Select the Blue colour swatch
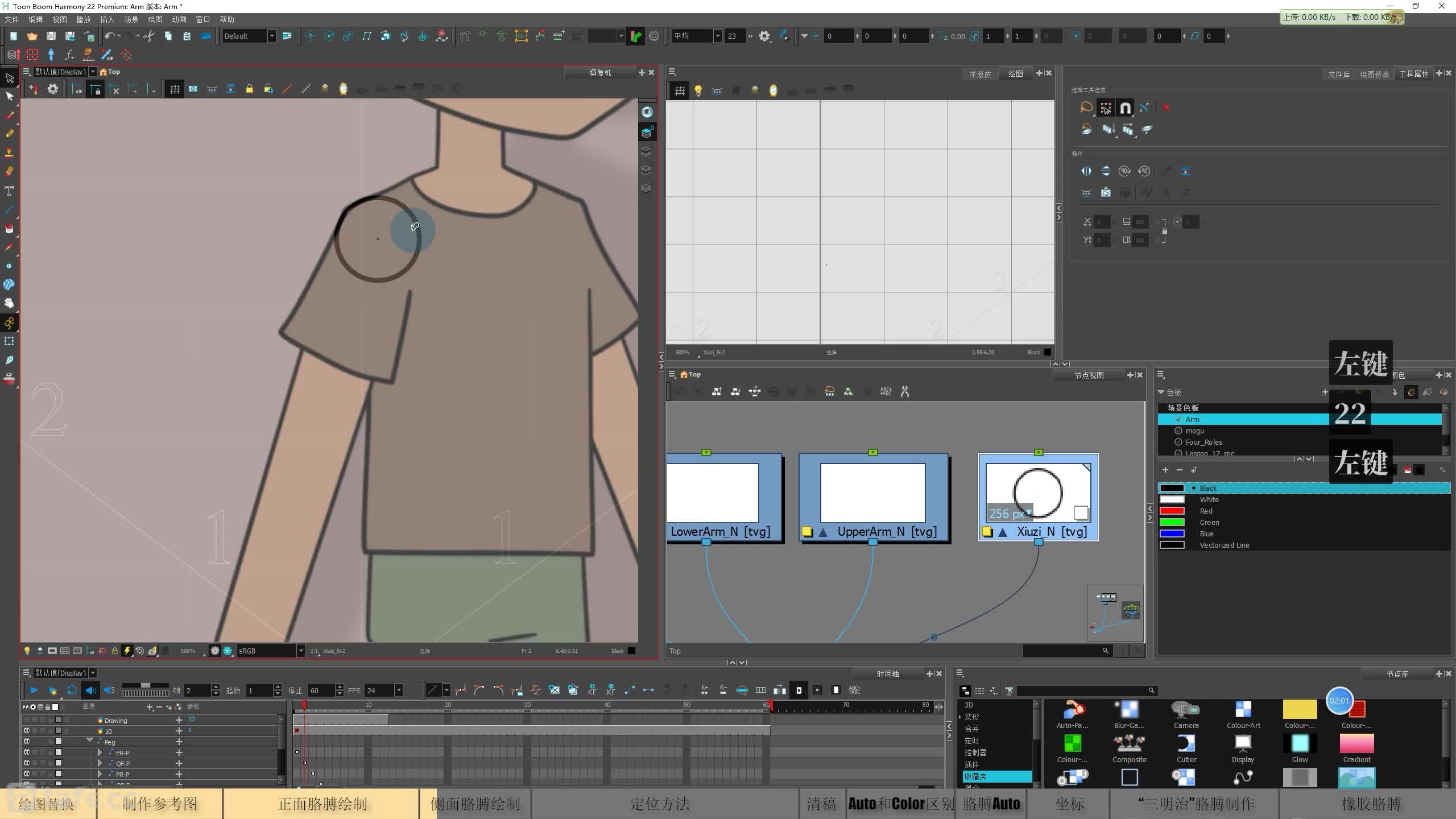Screen dimensions: 1456x819 pyautogui.click(x=1172, y=533)
